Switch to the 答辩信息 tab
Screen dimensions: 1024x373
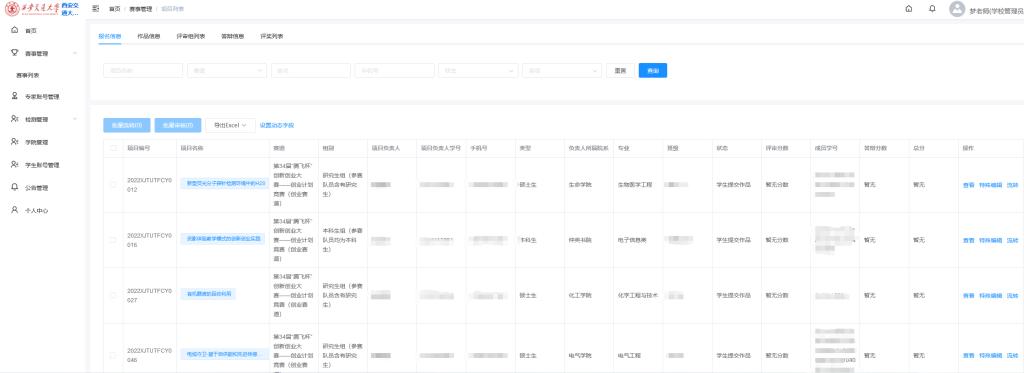(232, 37)
